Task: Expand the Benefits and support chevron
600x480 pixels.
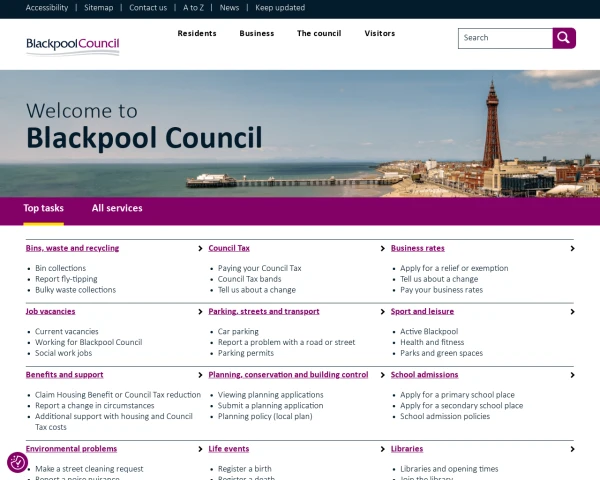Action: coord(200,375)
